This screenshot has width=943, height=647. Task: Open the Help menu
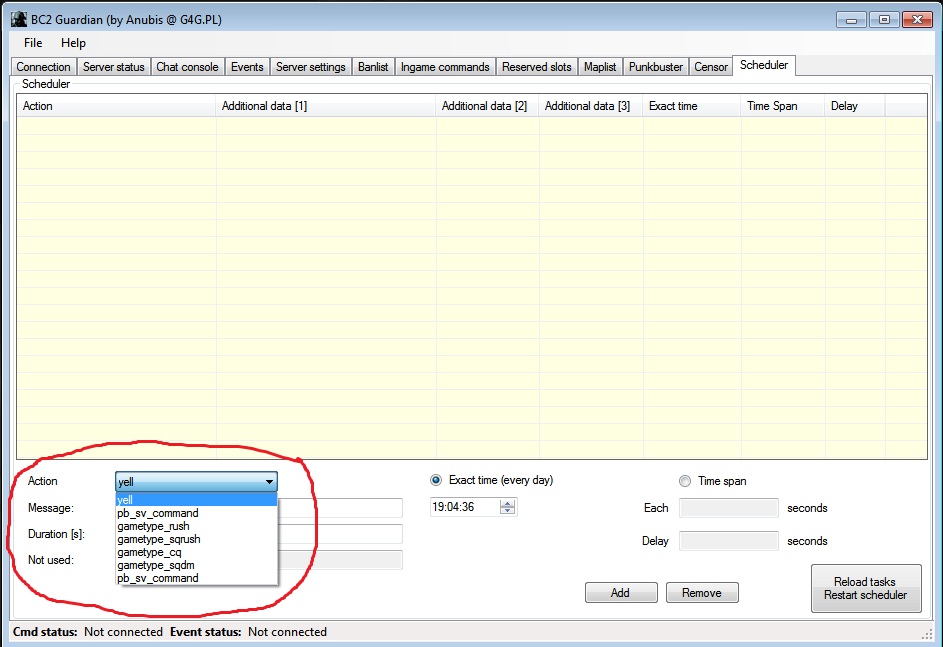coord(73,43)
